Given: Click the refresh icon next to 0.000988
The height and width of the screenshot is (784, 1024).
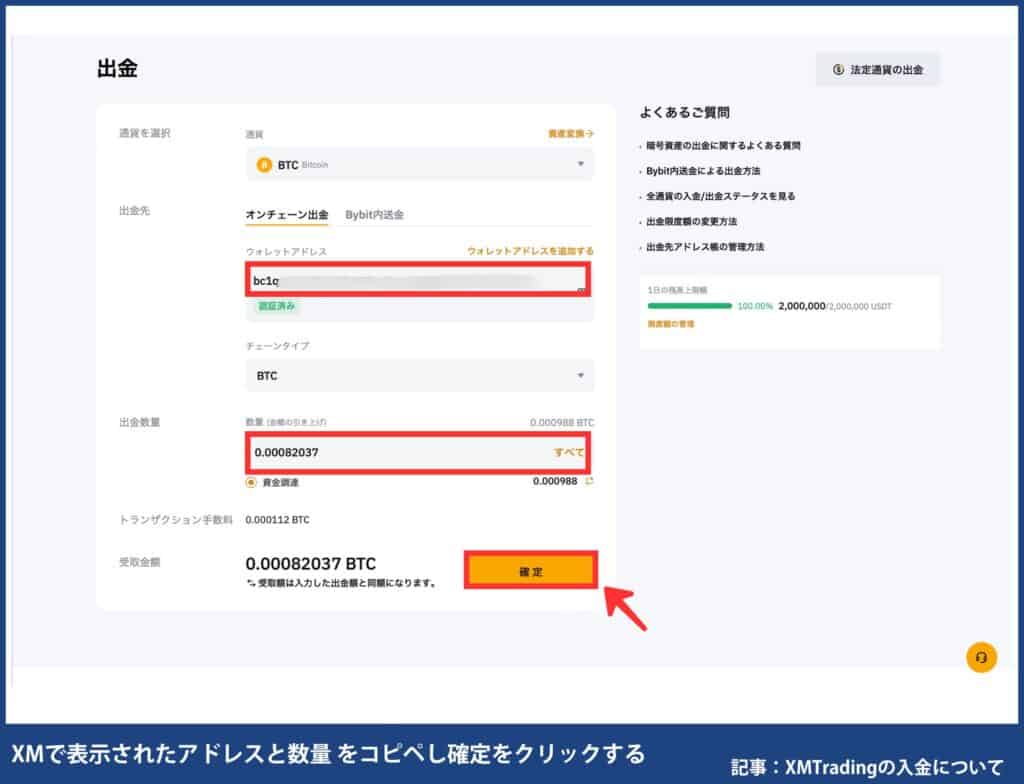Looking at the screenshot, I should coord(589,482).
